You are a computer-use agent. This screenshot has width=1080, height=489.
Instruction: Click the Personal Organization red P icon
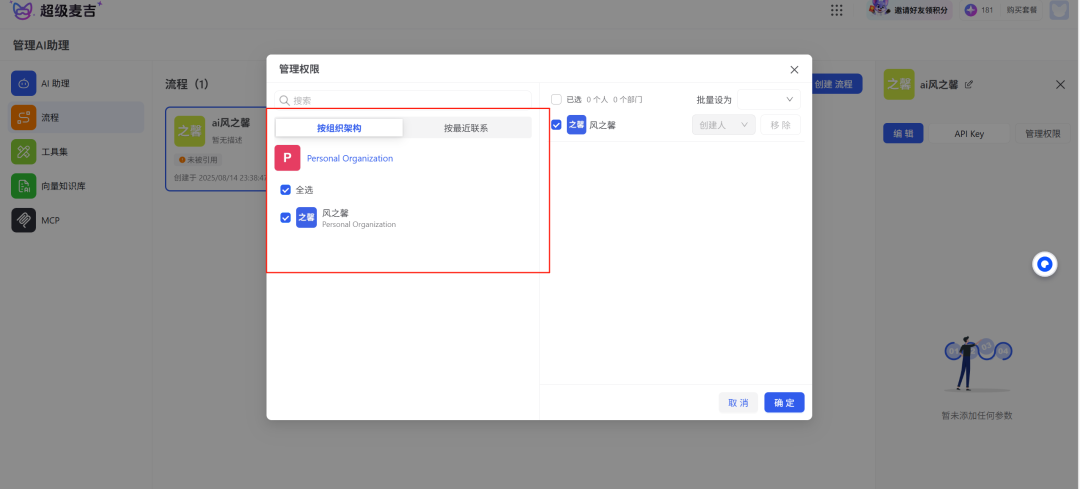[x=287, y=158]
